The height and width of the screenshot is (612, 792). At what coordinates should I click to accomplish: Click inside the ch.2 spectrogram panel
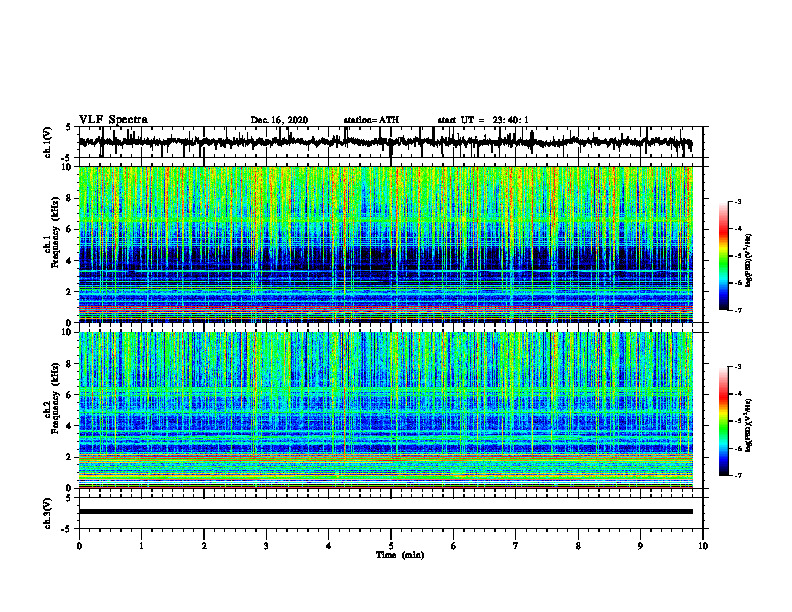pos(385,410)
